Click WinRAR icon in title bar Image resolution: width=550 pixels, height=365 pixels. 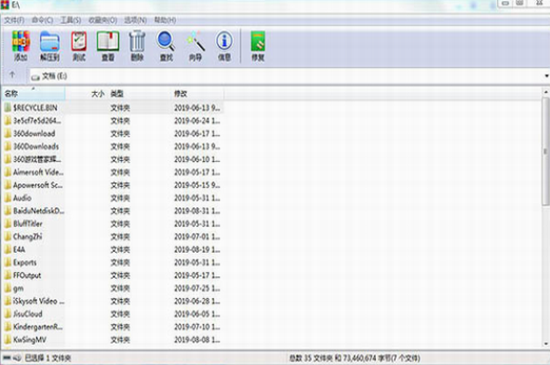click(x=5, y=5)
